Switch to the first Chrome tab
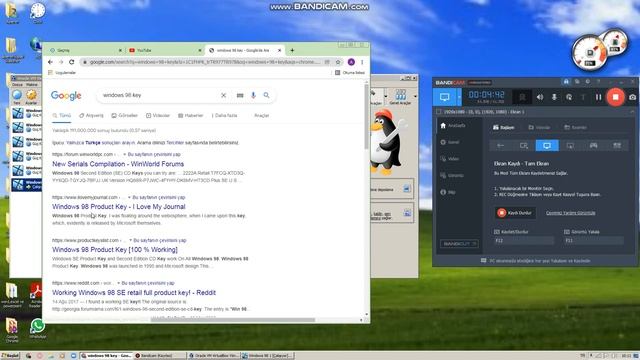The height and width of the screenshot is (360, 640). (x=86, y=50)
